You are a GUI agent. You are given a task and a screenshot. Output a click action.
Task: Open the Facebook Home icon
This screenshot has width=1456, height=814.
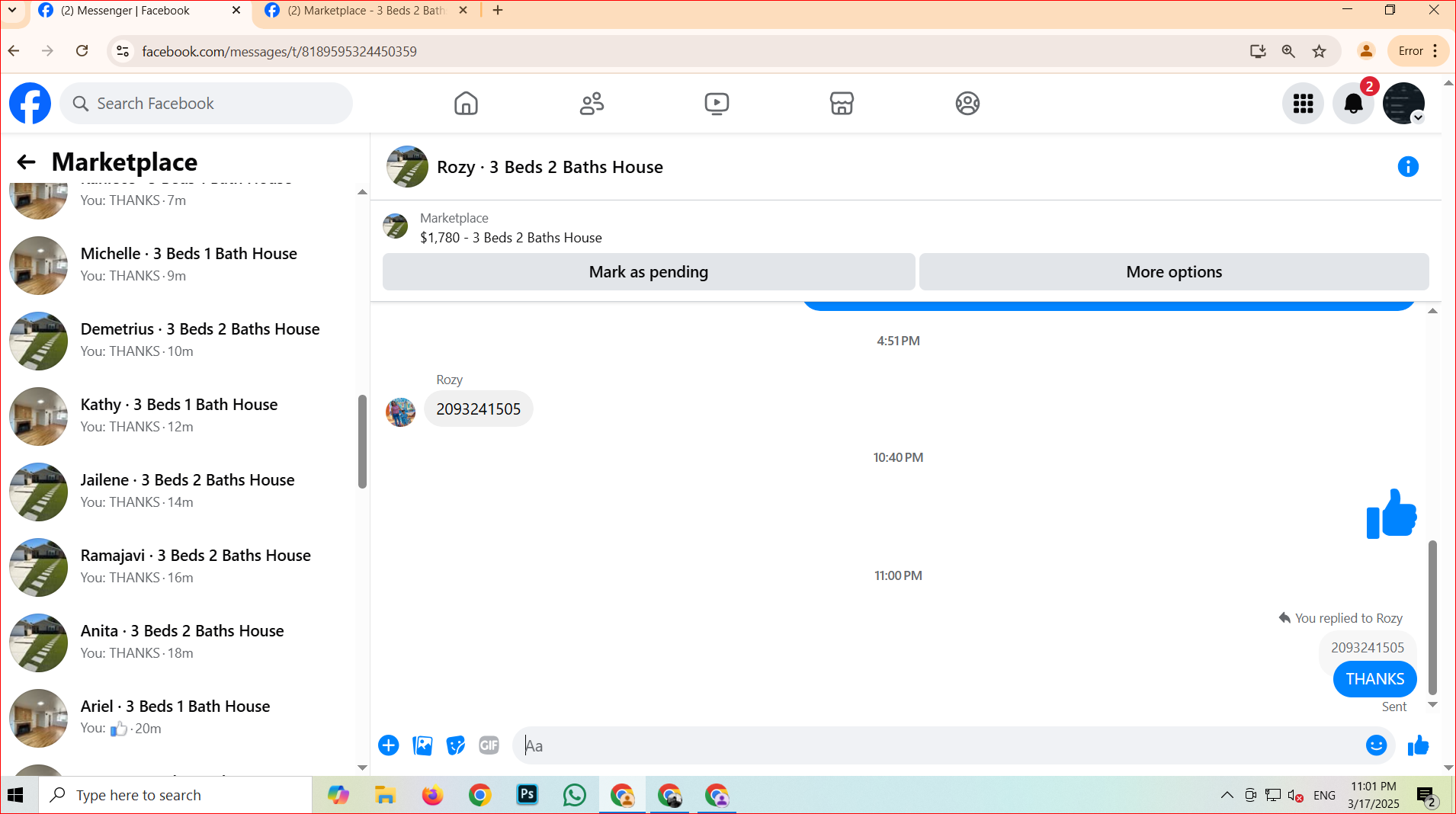tap(466, 103)
